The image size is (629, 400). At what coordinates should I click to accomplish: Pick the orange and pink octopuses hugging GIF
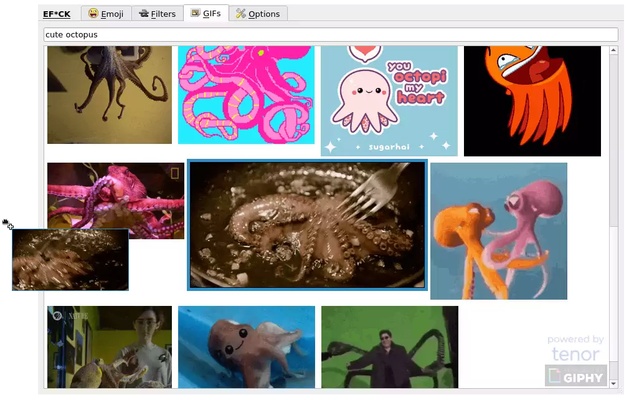point(498,231)
